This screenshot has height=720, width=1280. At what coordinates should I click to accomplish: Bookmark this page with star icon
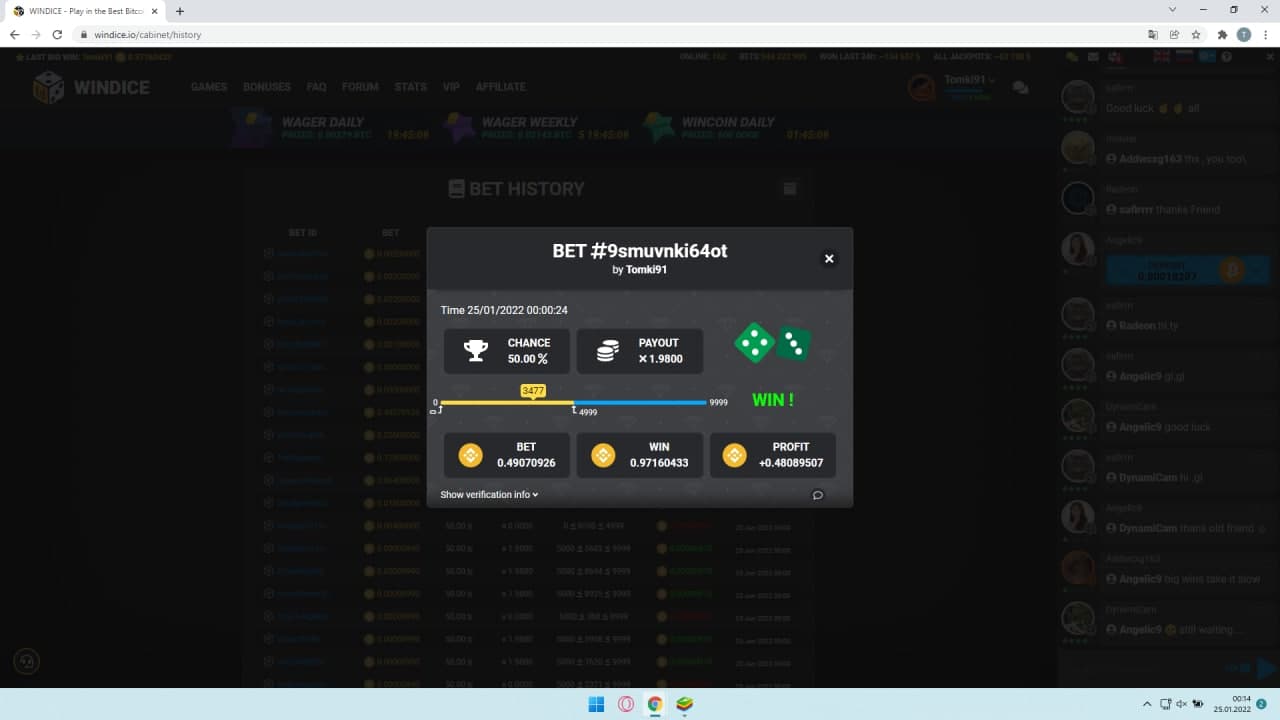(x=1196, y=34)
